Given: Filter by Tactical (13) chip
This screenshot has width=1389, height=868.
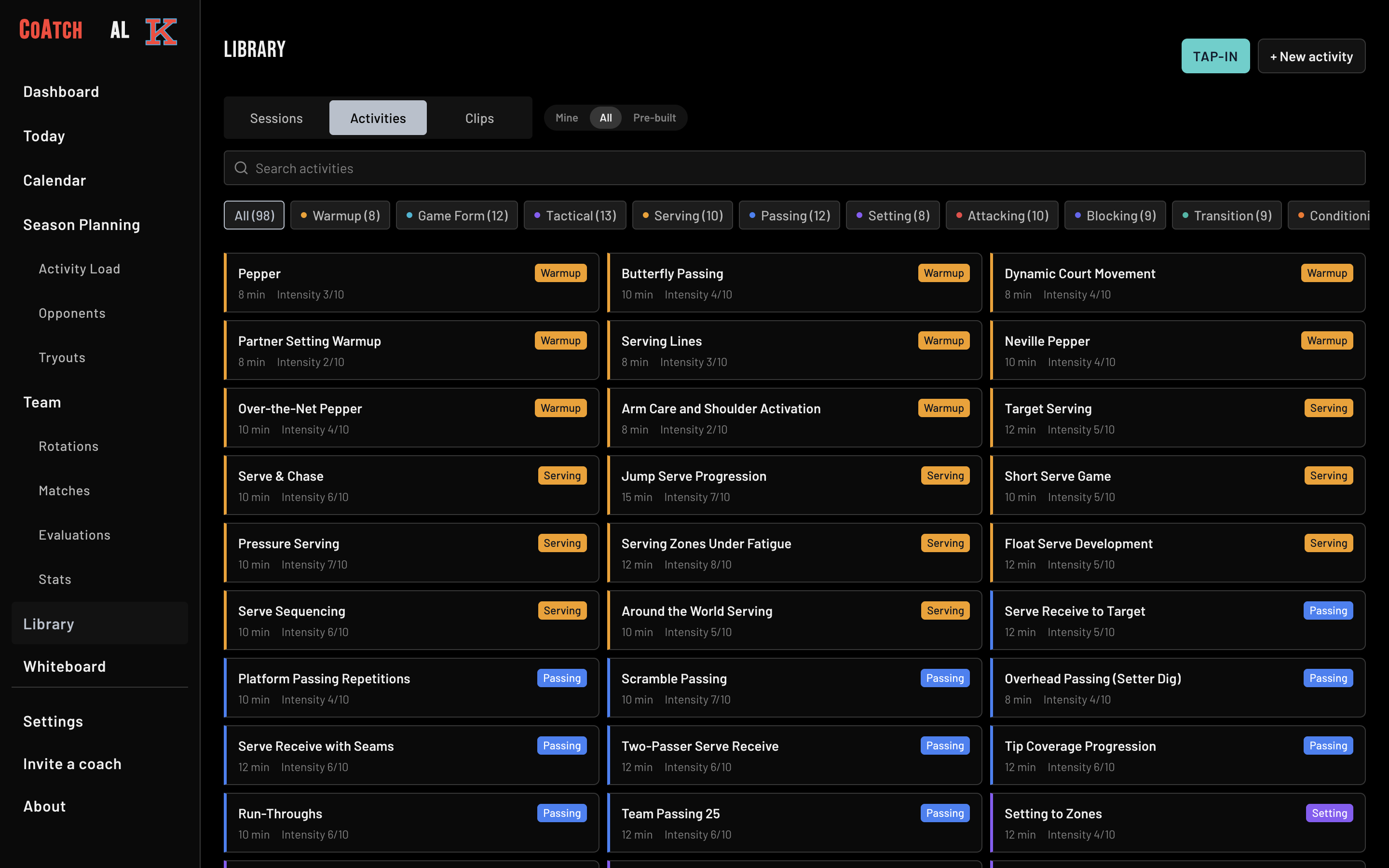Looking at the screenshot, I should (575, 215).
